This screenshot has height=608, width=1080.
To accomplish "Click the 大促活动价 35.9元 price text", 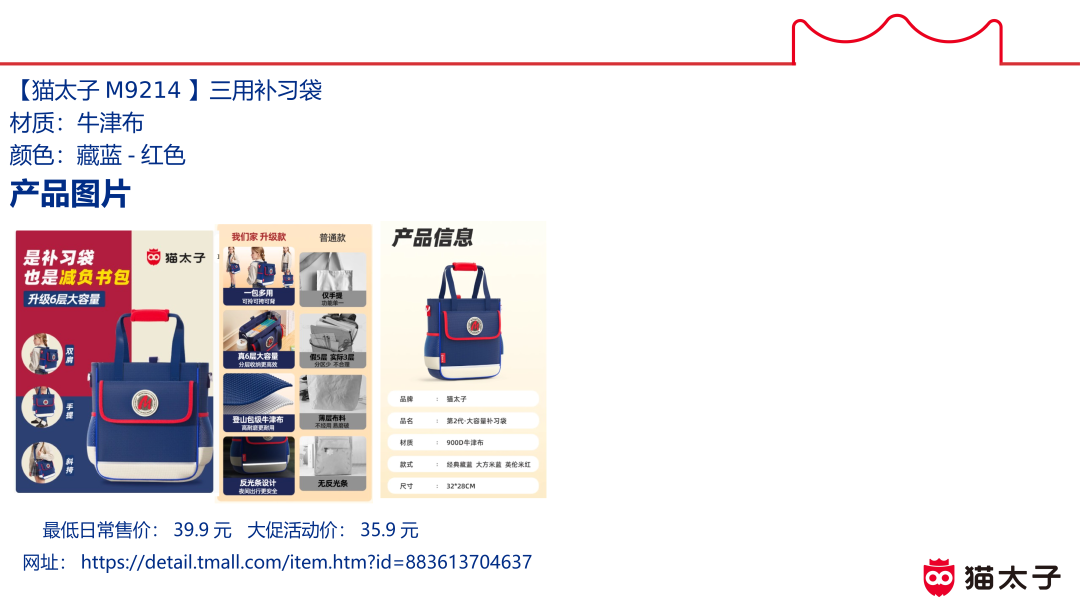I will pyautogui.click(x=333, y=530).
